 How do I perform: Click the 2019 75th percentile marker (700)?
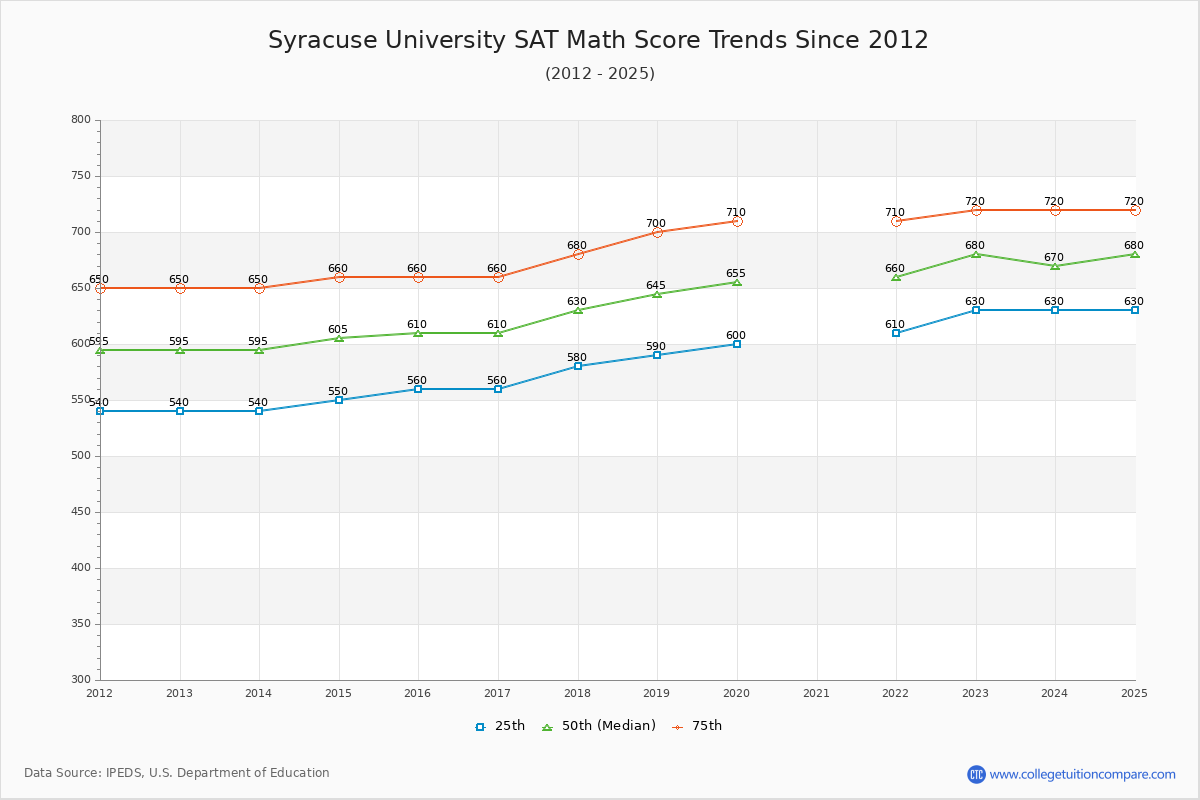657,232
